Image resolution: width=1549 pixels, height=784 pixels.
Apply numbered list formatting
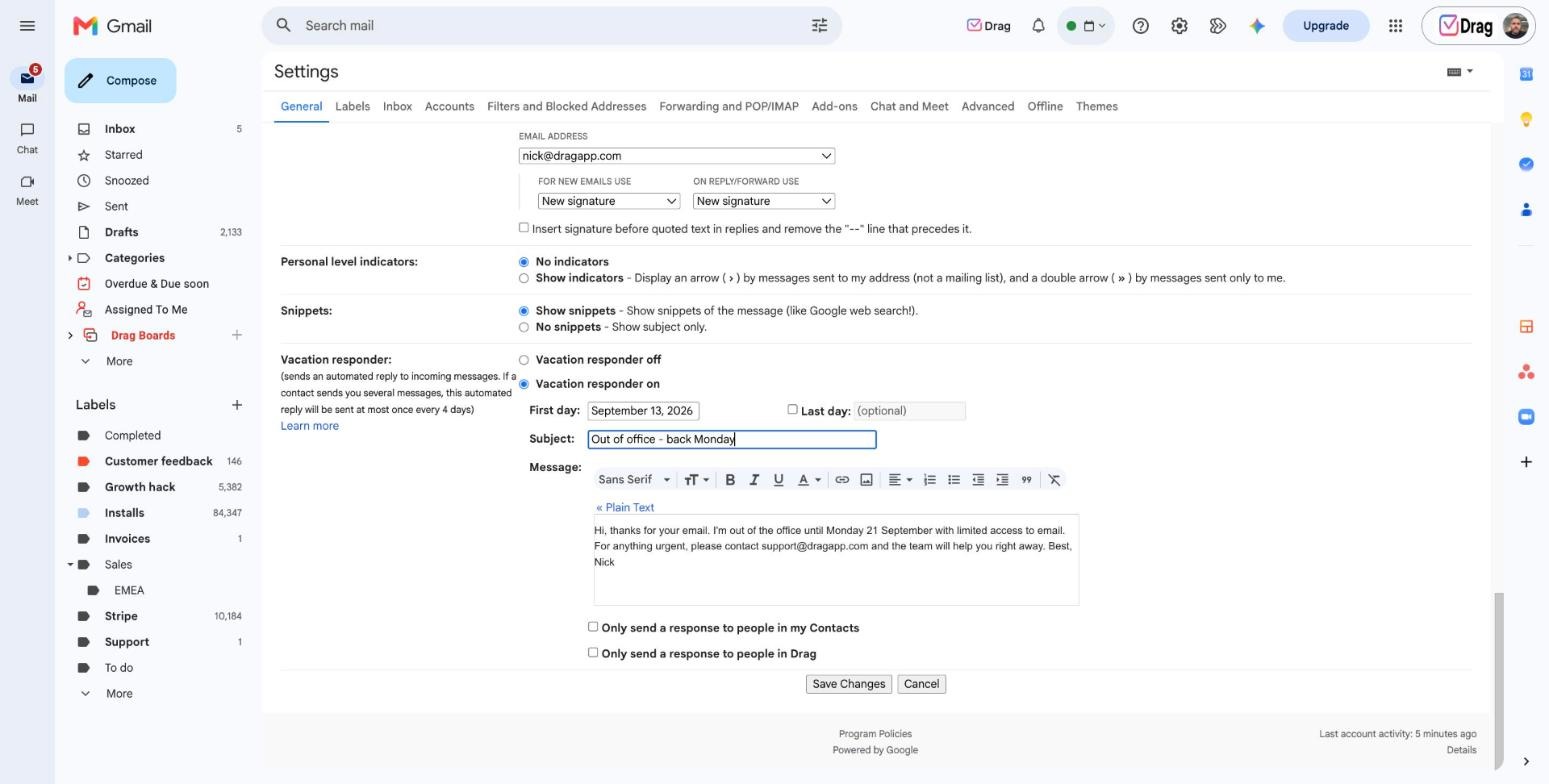click(930, 480)
